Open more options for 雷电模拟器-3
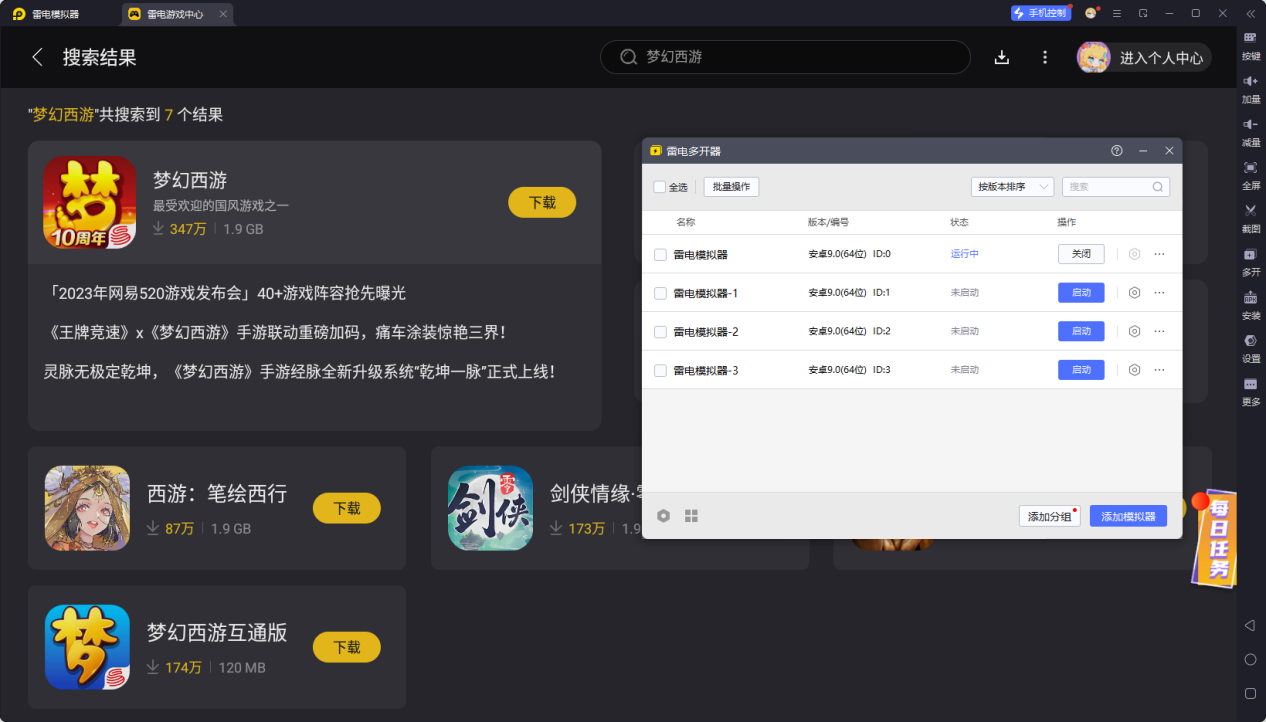Image resolution: width=1266 pixels, height=722 pixels. click(1159, 370)
